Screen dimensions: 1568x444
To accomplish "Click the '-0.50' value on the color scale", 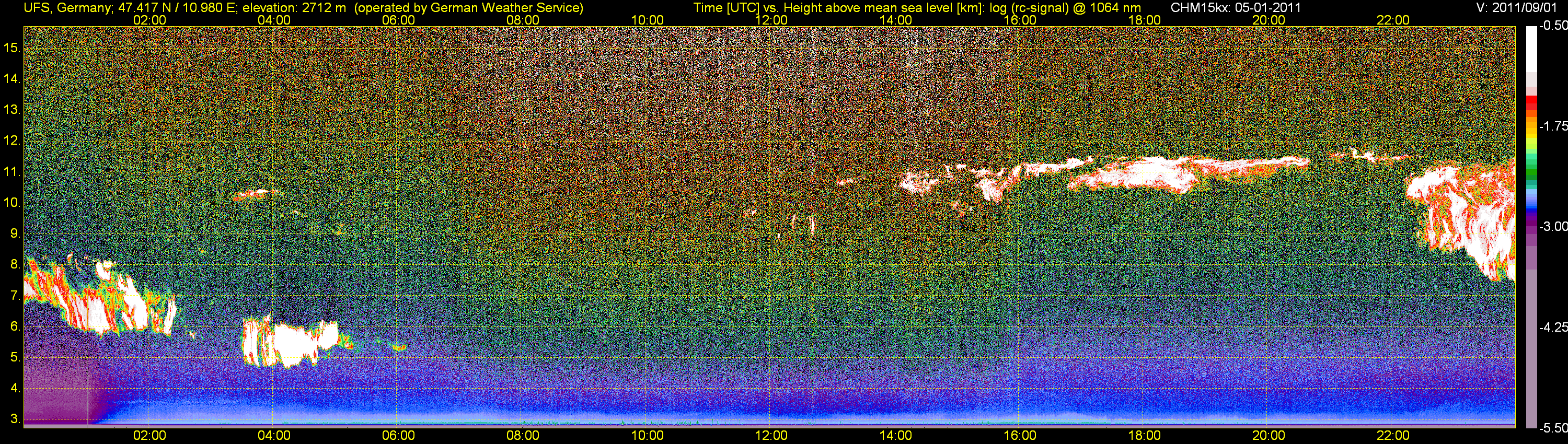I will (1553, 26).
